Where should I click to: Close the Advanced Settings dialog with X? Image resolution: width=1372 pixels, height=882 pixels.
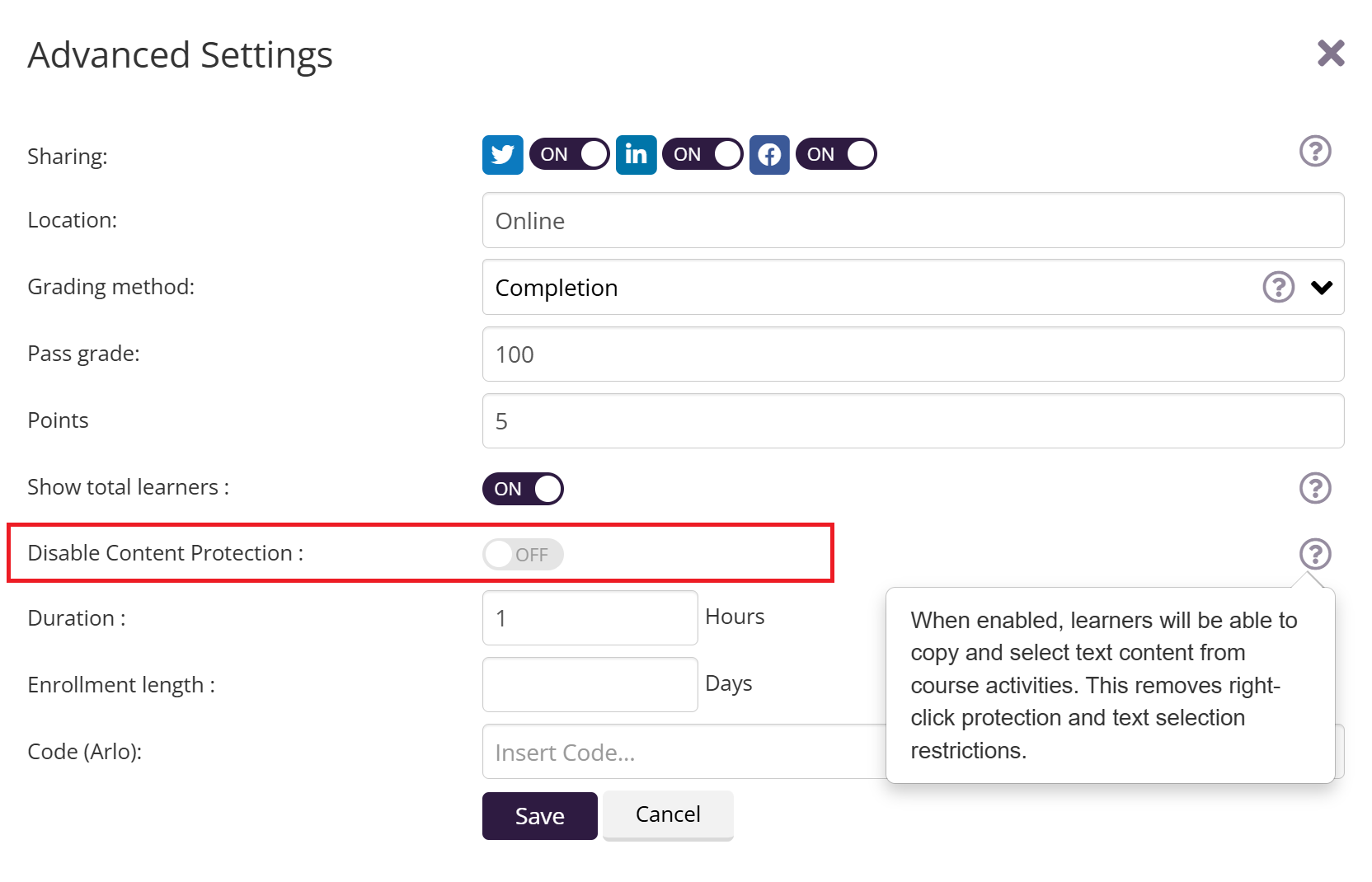click(x=1331, y=54)
